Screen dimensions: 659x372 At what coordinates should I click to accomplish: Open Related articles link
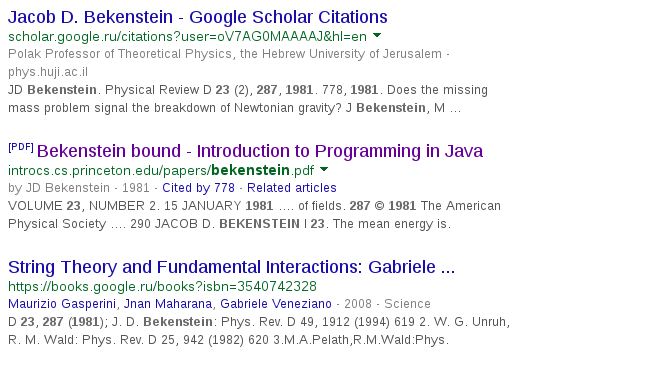[292, 188]
